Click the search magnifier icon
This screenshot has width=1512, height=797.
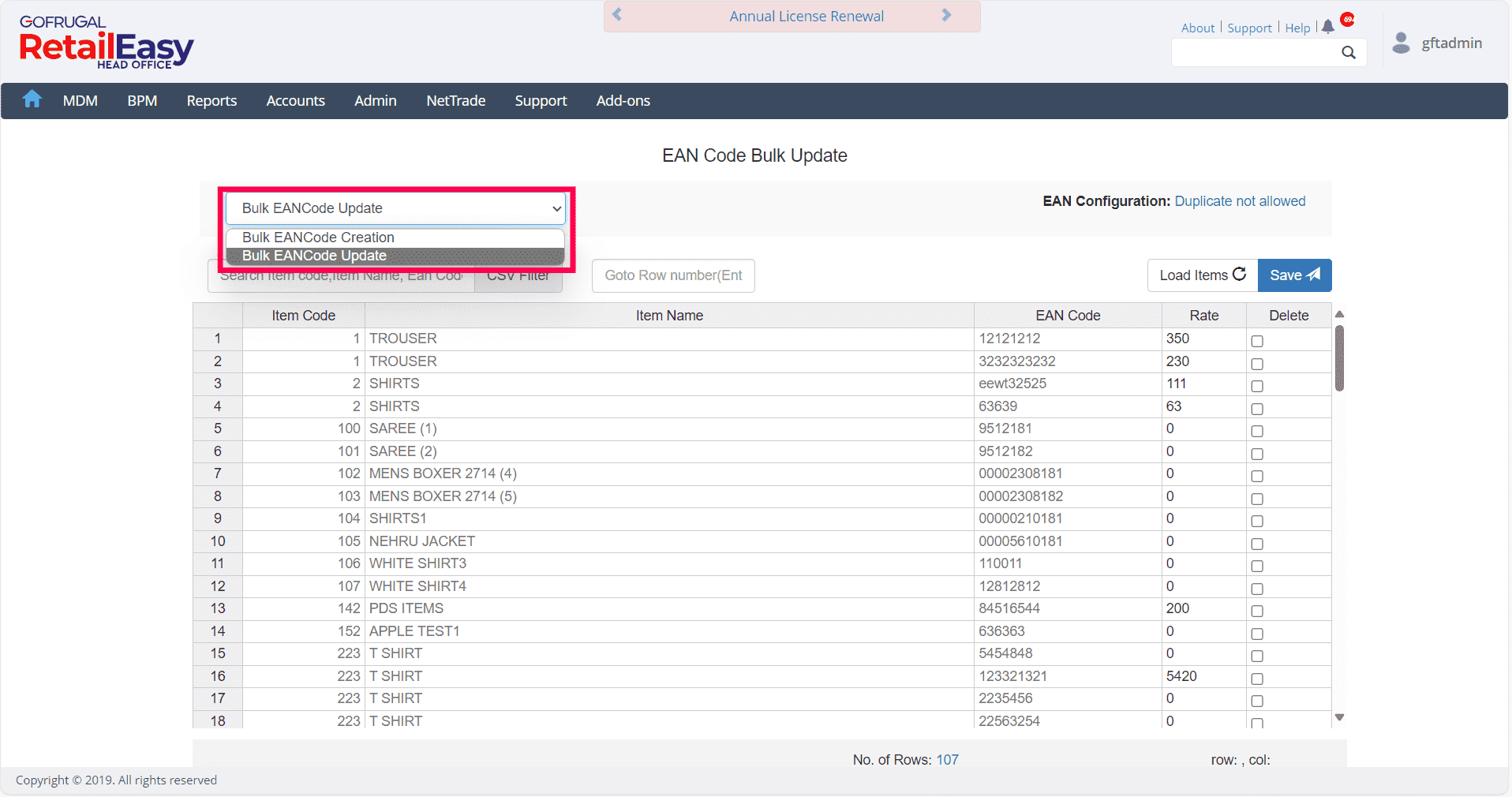1349,53
